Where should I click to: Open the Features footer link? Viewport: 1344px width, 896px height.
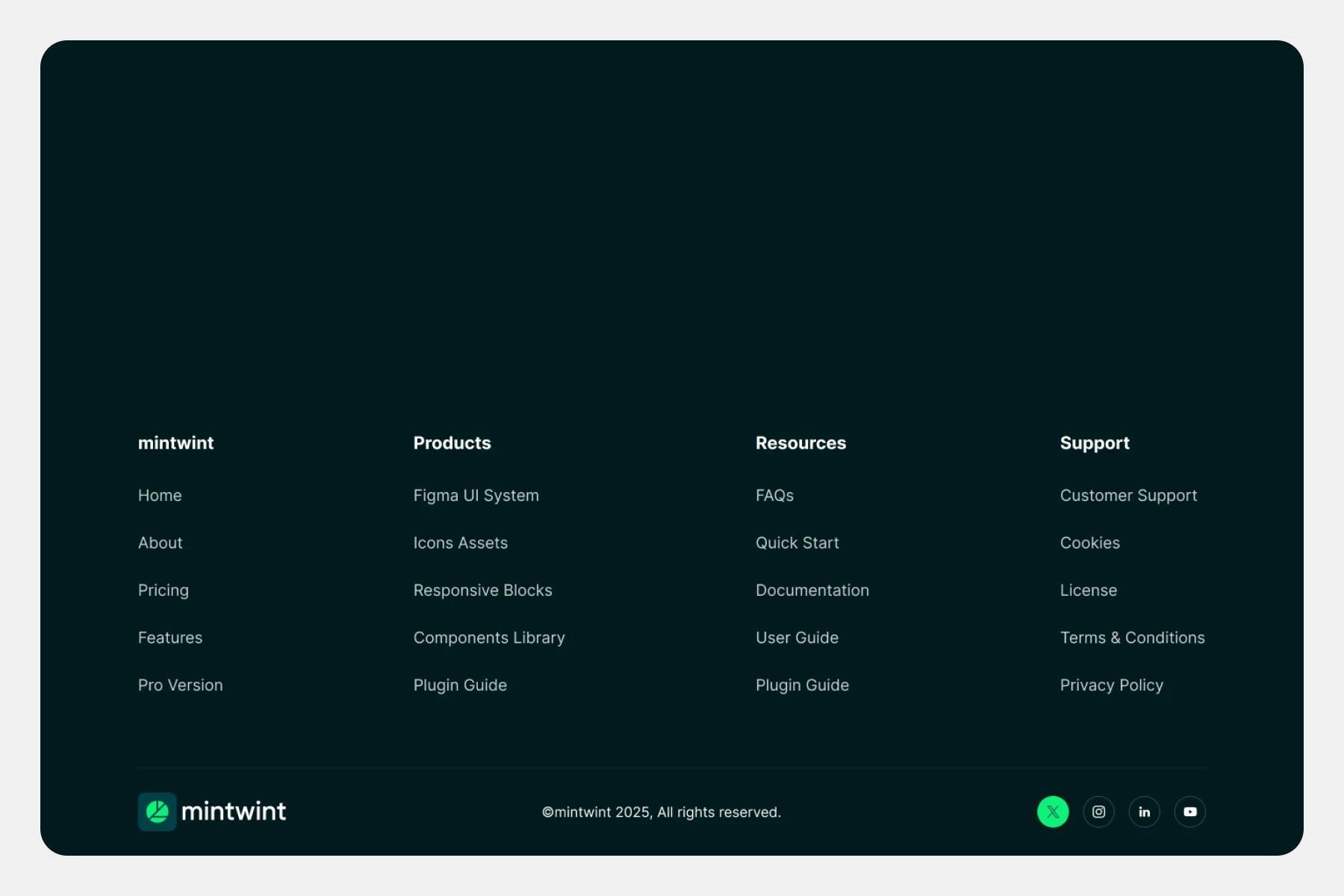(x=170, y=638)
